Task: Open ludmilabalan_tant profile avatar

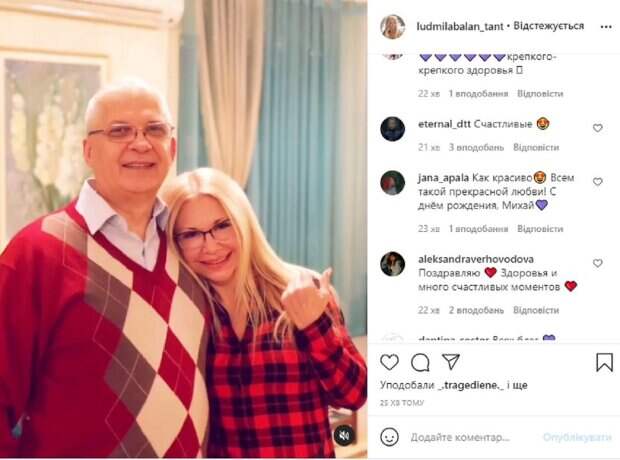Action: tap(393, 27)
